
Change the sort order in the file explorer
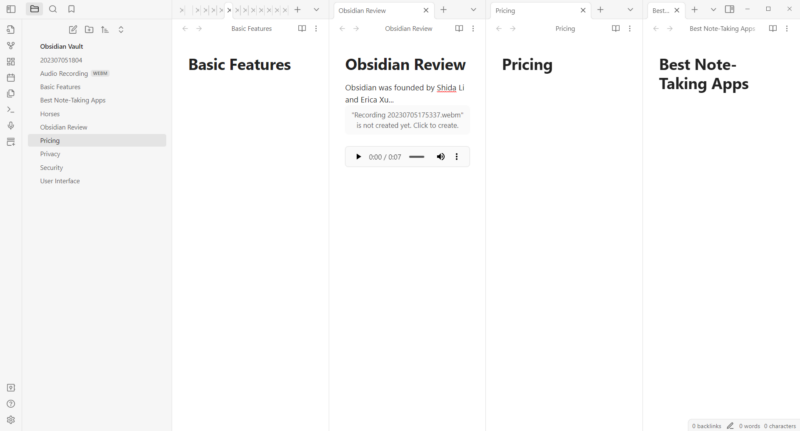[105, 30]
